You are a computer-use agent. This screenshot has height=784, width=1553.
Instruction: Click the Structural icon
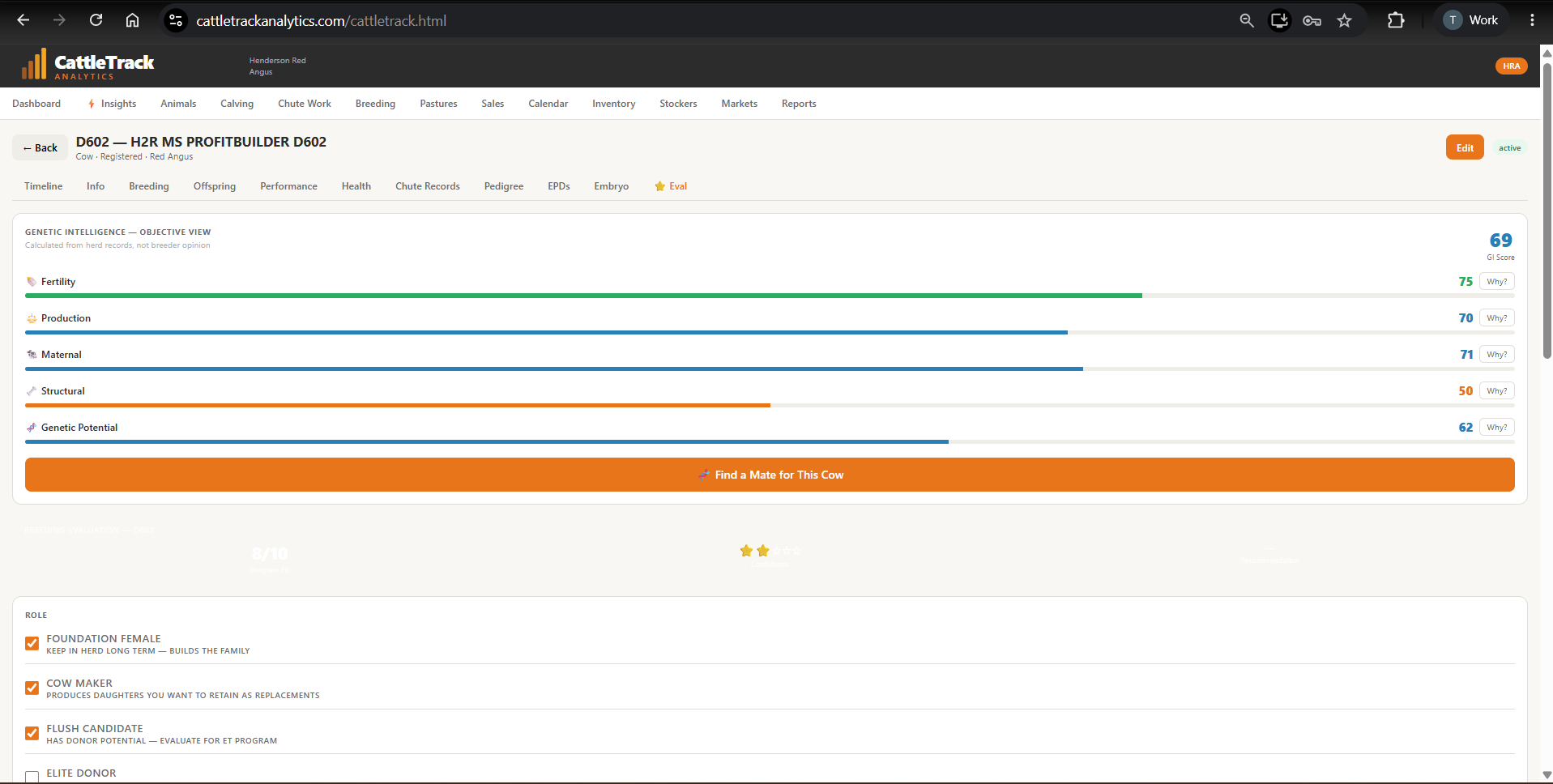point(32,391)
